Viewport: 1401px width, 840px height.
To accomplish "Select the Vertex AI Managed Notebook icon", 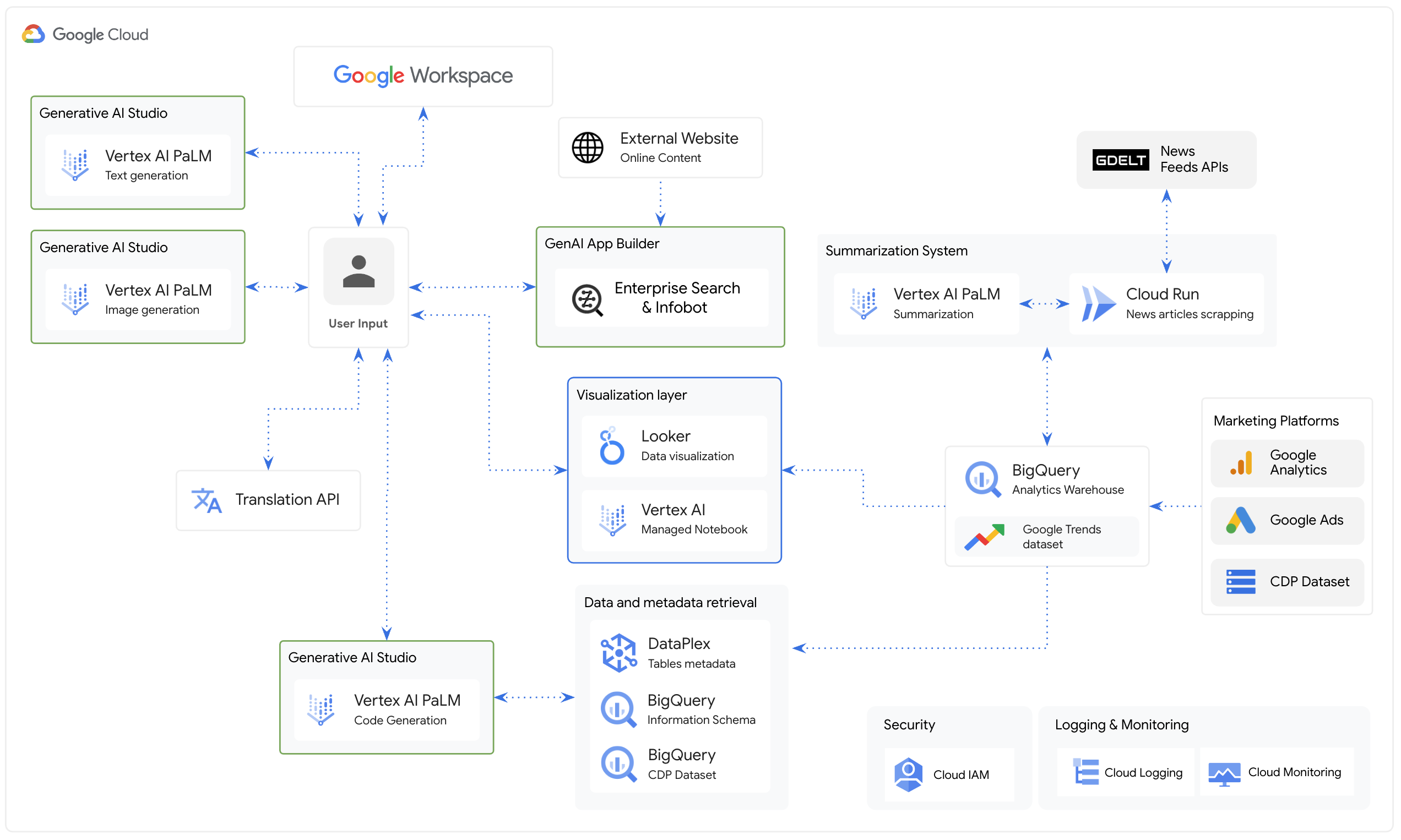I will 613,520.
